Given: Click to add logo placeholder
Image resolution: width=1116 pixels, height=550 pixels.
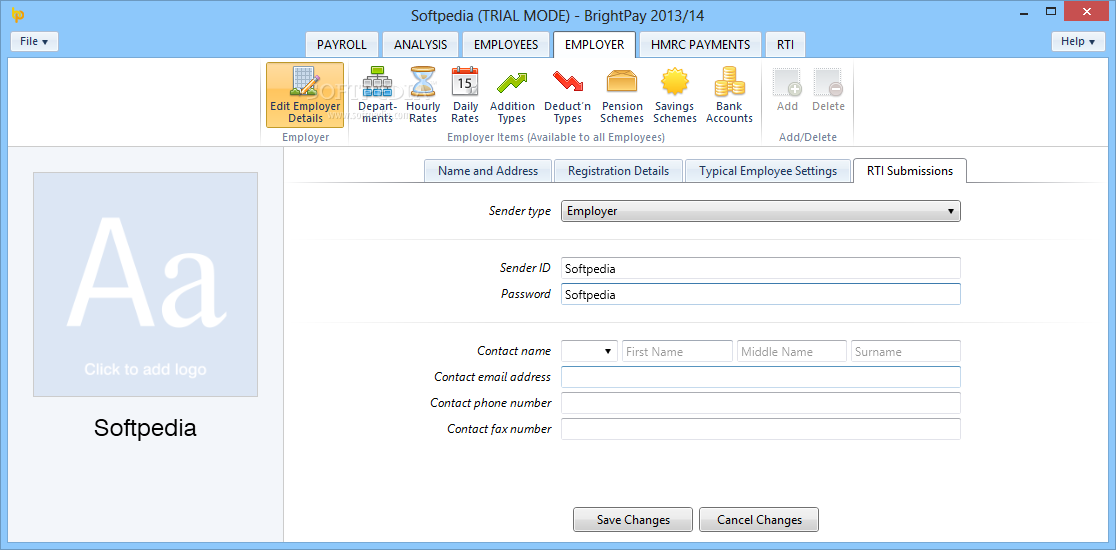Looking at the screenshot, I should tap(145, 284).
